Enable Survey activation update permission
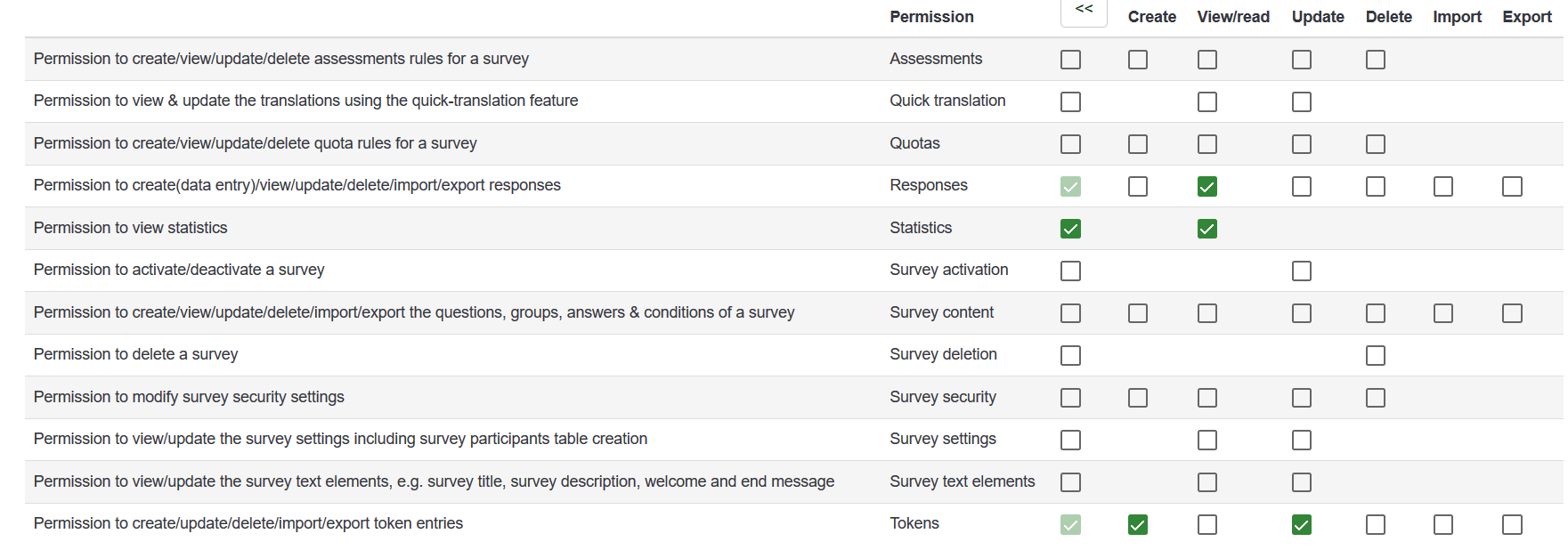The width and height of the screenshot is (1568, 558). pyautogui.click(x=1302, y=271)
